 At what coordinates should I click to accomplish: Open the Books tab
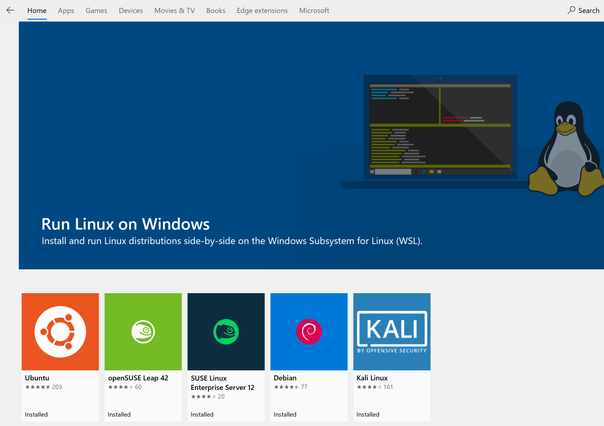click(216, 11)
